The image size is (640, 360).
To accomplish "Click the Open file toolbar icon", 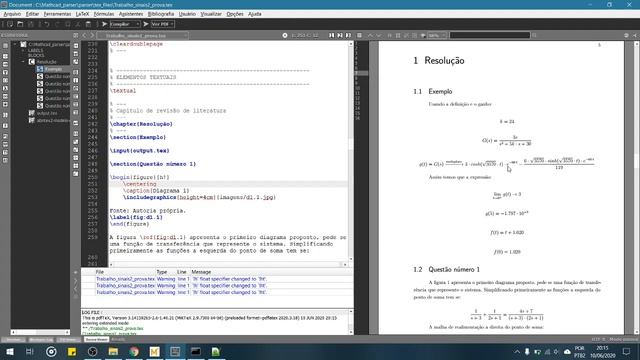I will pos(20,24).
